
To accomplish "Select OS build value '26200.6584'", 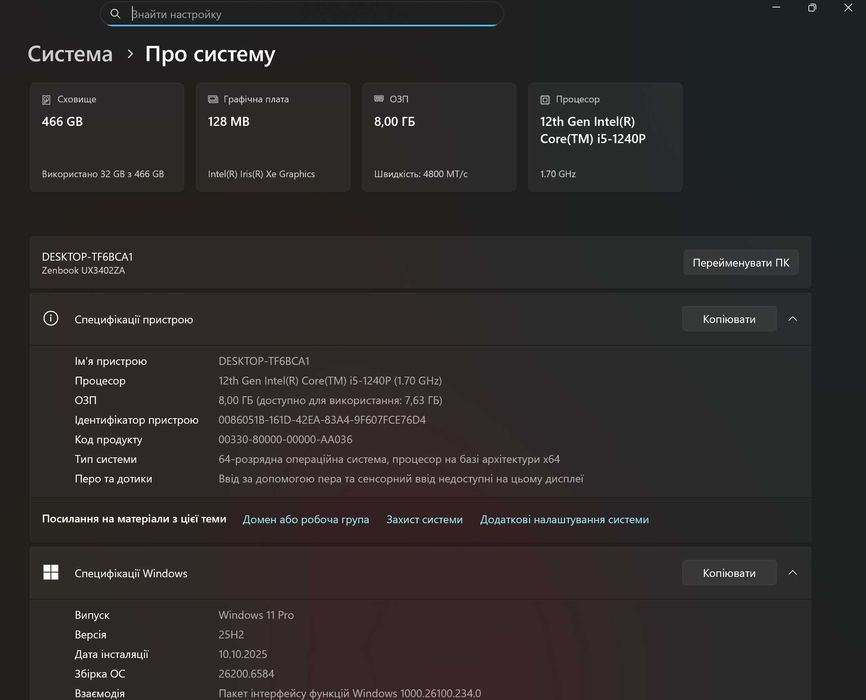I will click(x=246, y=673).
